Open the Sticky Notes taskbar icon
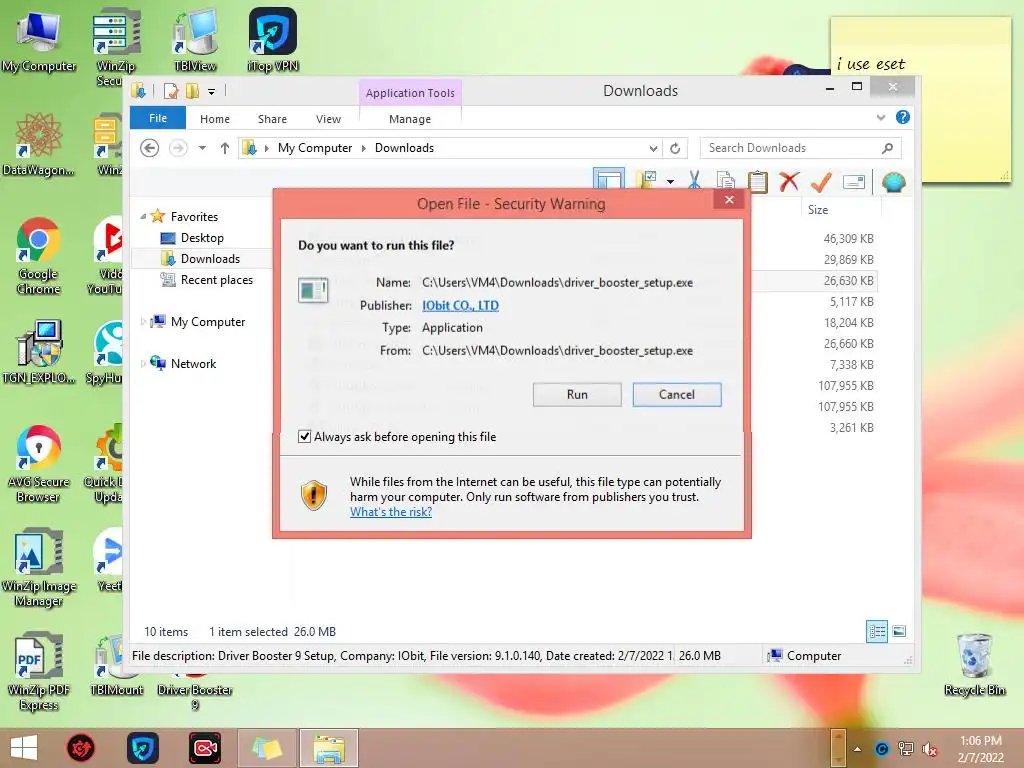This screenshot has height=768, width=1024. click(x=266, y=748)
